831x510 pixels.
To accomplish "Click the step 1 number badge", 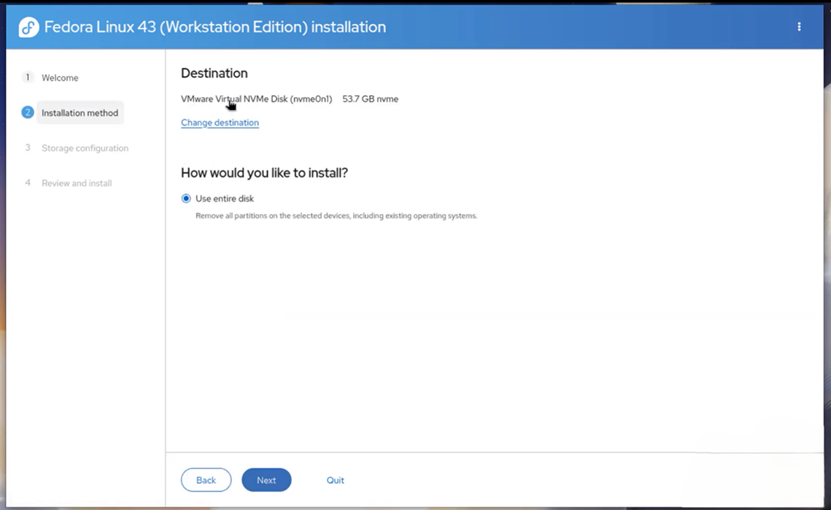I will (x=28, y=78).
